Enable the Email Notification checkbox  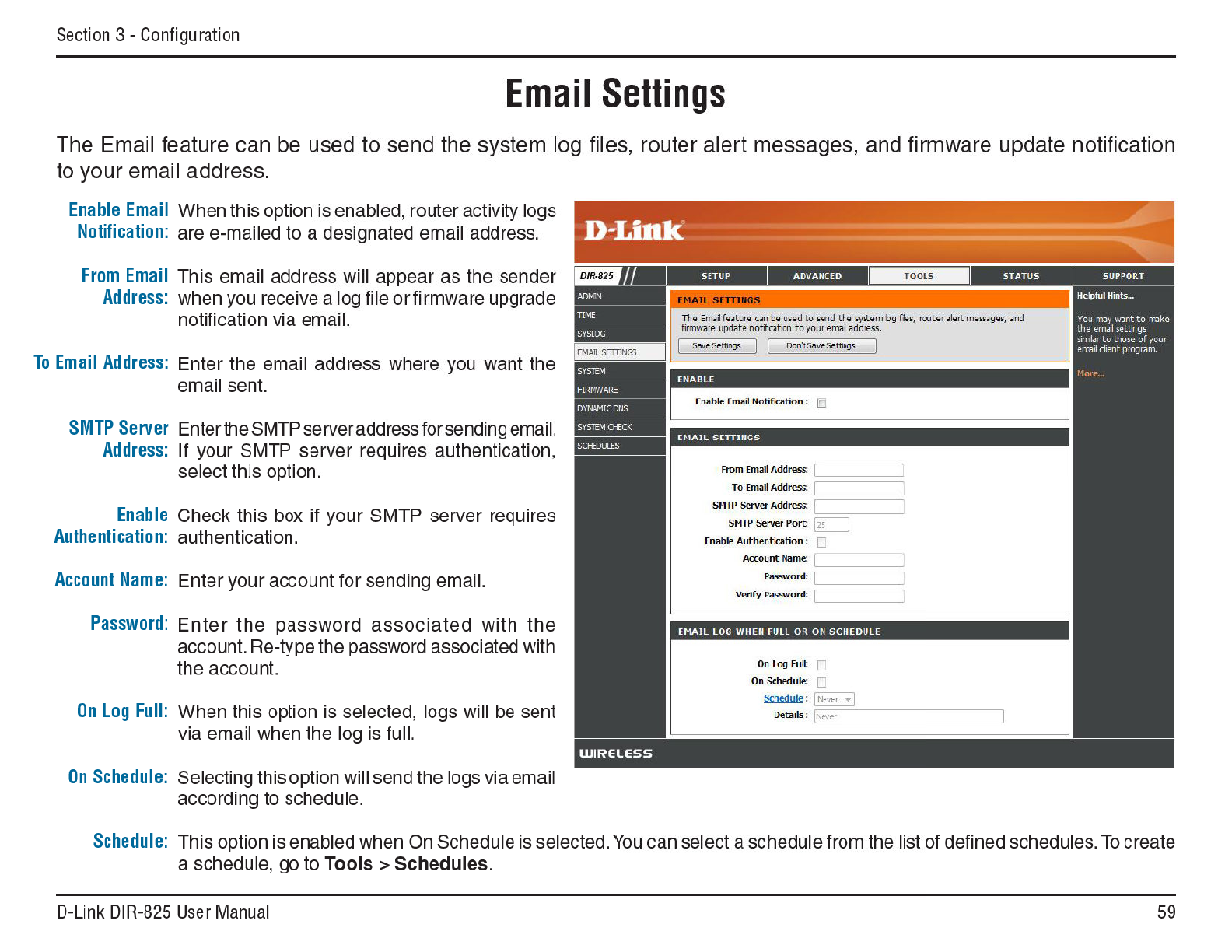[821, 403]
